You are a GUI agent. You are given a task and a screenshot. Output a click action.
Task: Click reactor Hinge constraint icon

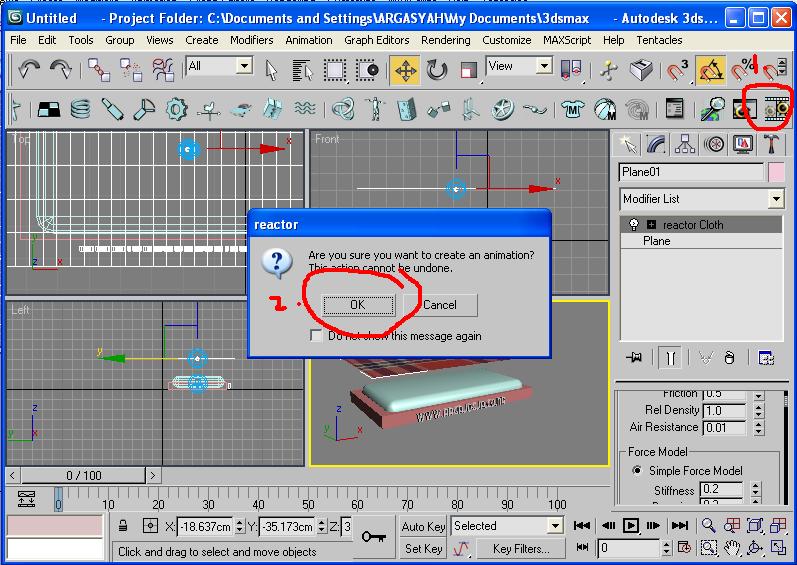click(x=407, y=109)
